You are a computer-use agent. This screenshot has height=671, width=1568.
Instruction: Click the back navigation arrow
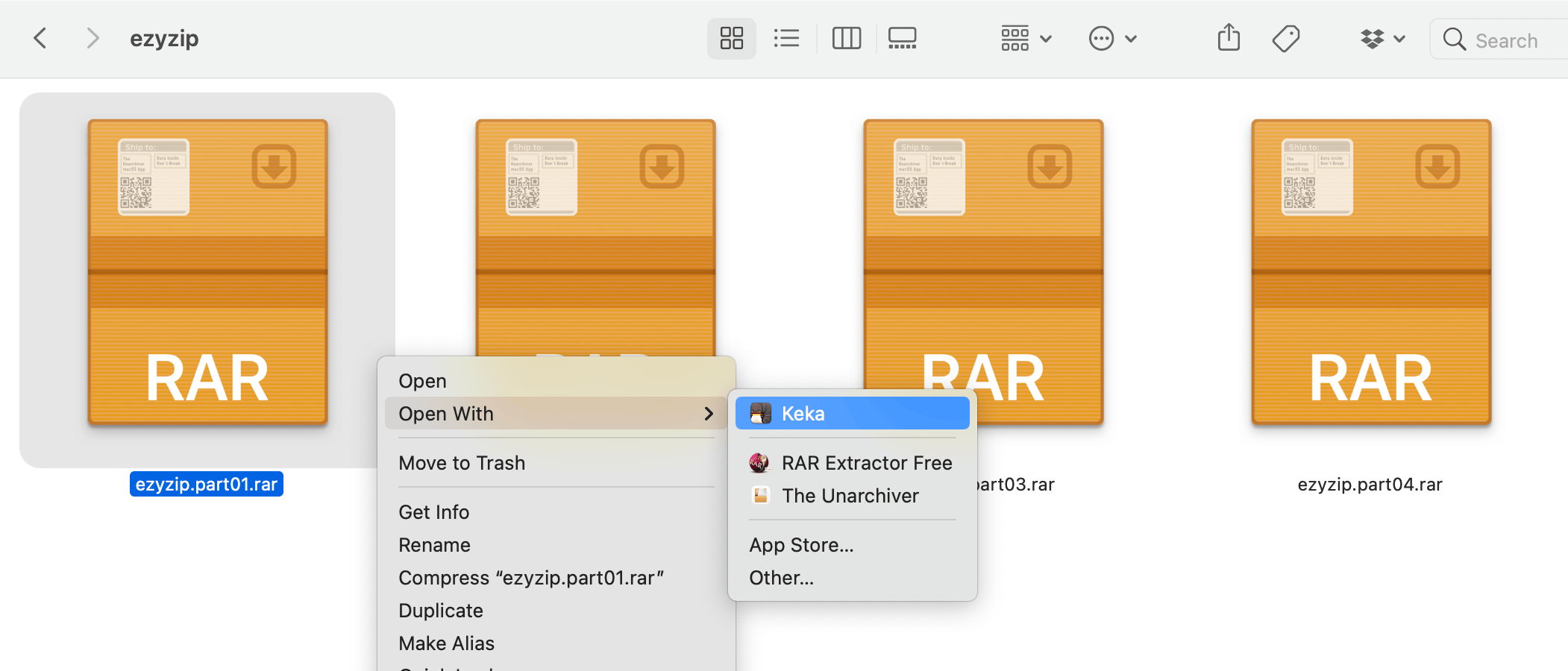(40, 37)
